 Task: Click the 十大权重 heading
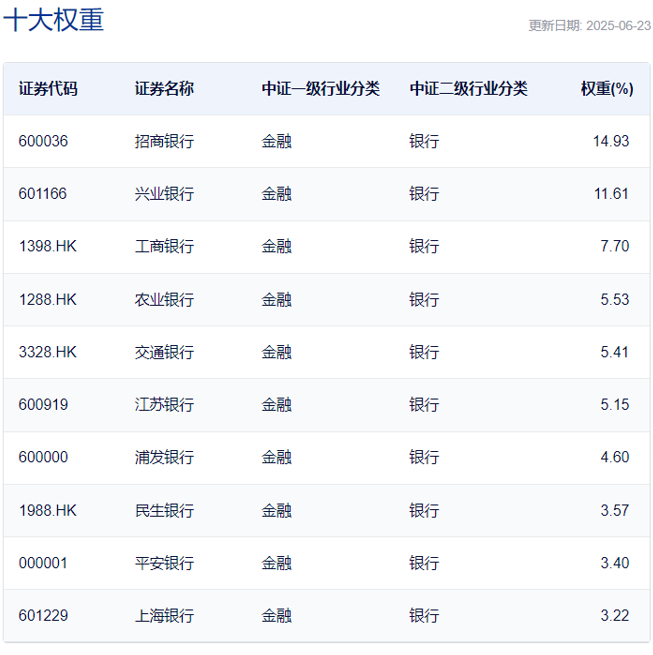tap(53, 20)
